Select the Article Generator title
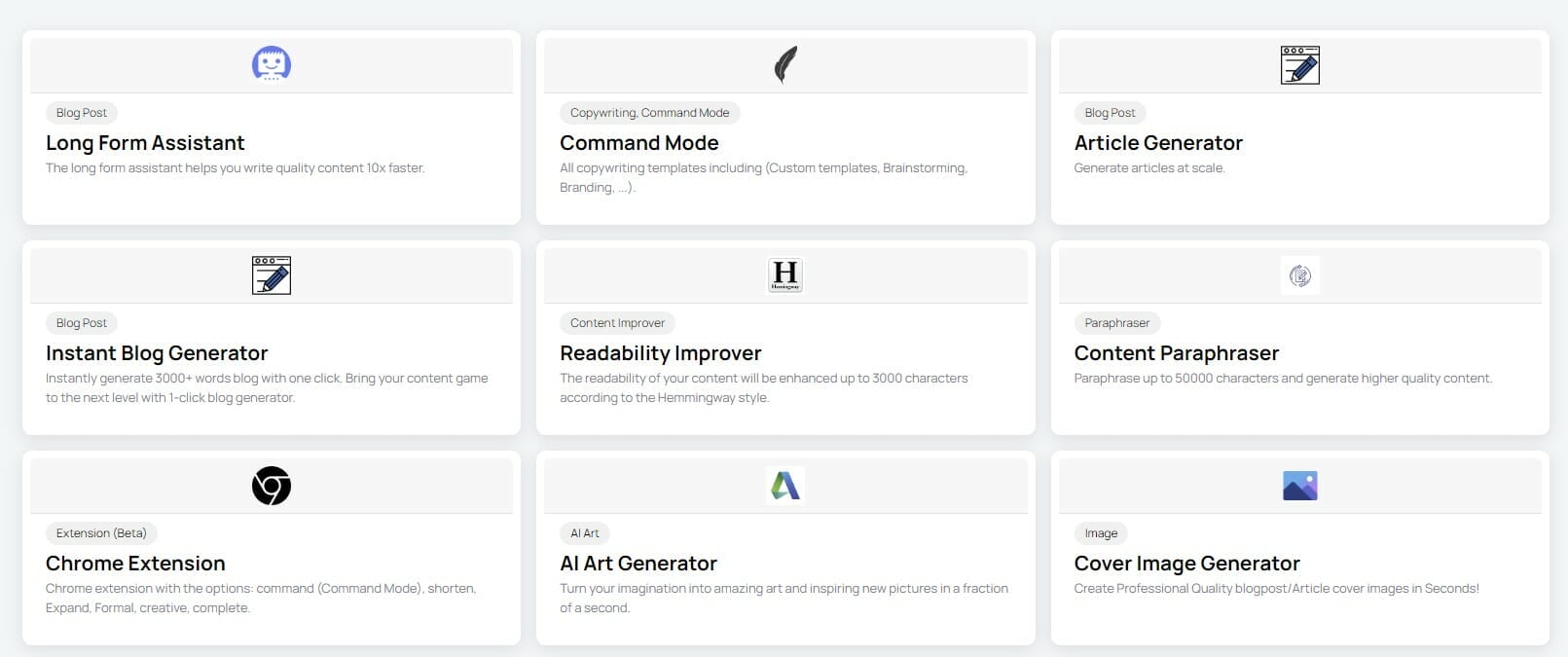Image resolution: width=1568 pixels, height=657 pixels. (x=1158, y=143)
